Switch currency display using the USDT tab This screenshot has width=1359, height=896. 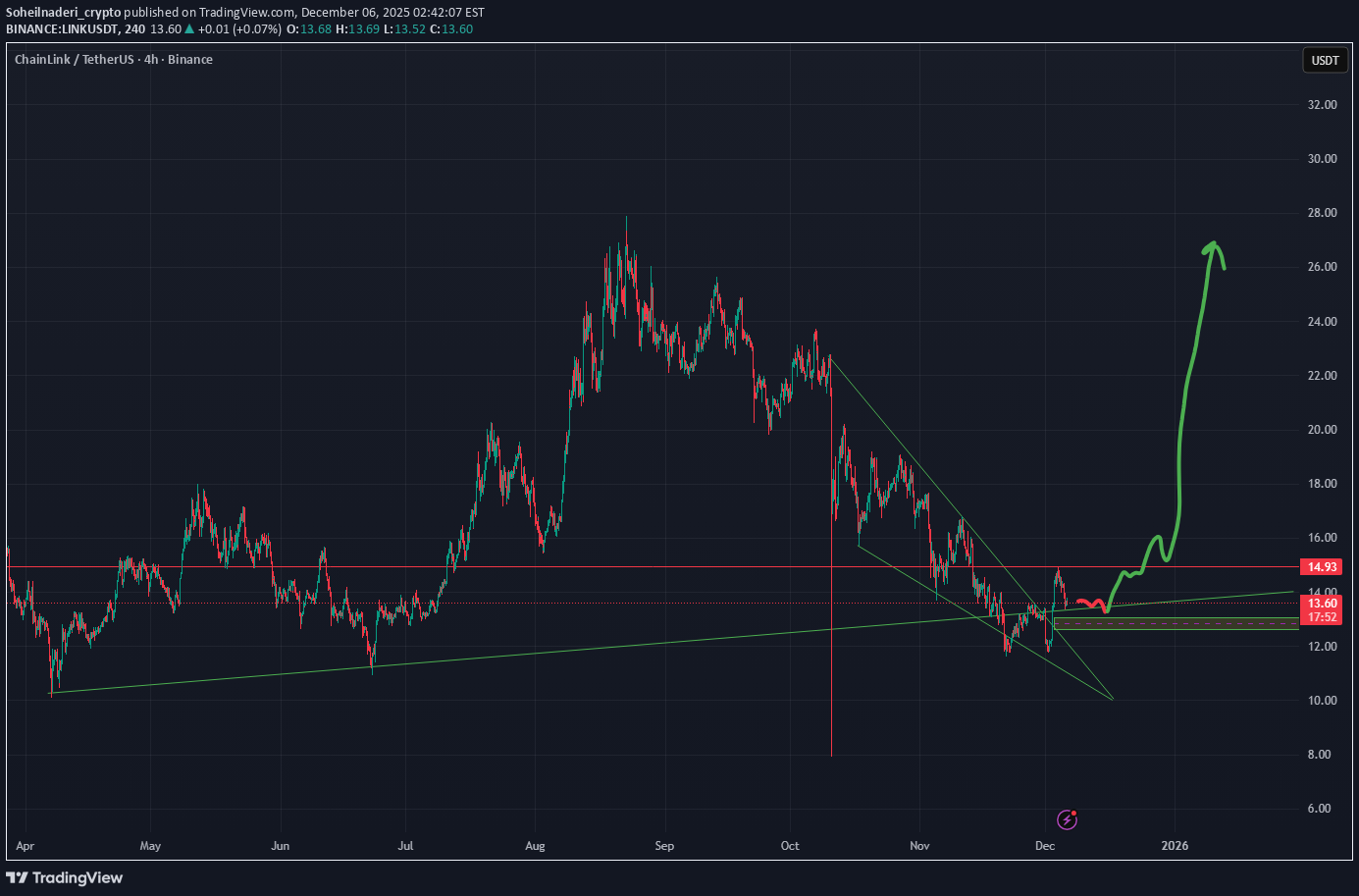[1324, 60]
